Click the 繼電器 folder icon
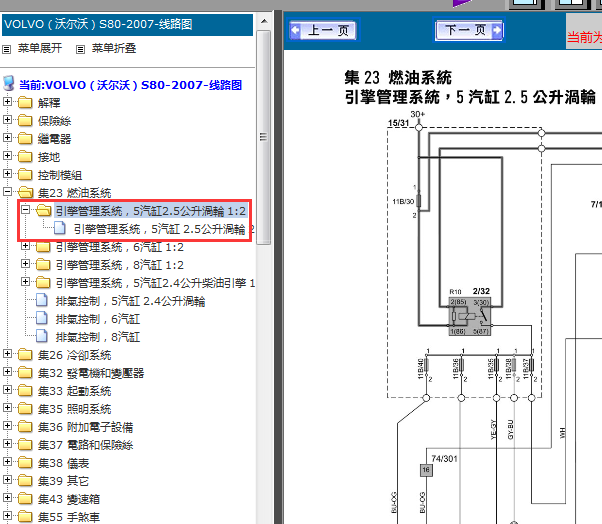 [x=25, y=139]
